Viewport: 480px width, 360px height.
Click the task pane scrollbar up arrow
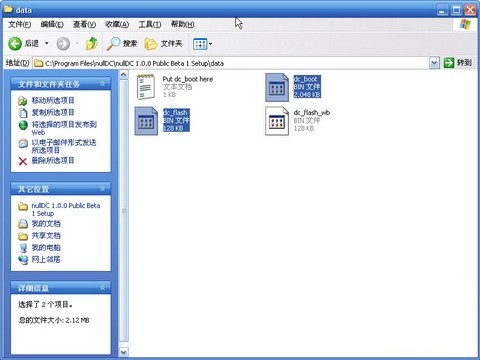[x=123, y=75]
